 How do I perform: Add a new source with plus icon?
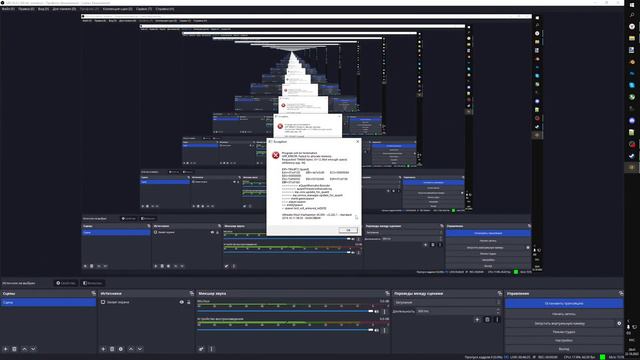103,349
